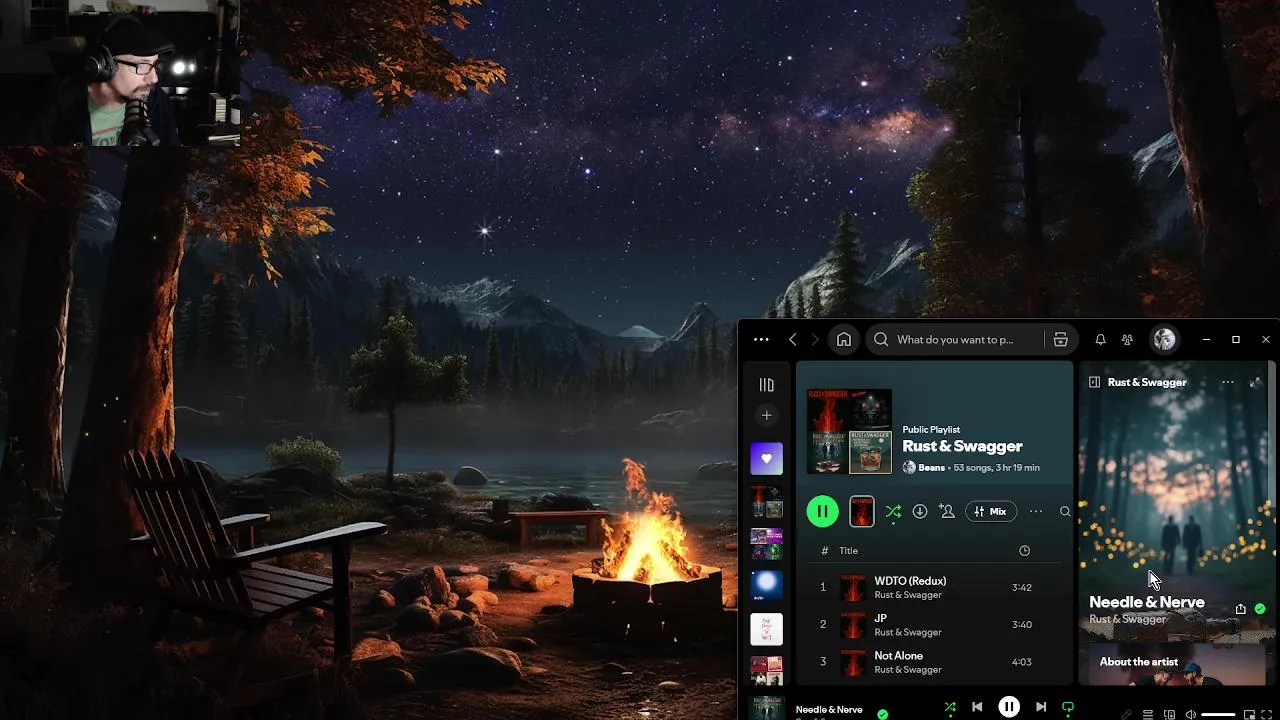Open Needle & Nerve title in bottom bar

click(x=829, y=710)
